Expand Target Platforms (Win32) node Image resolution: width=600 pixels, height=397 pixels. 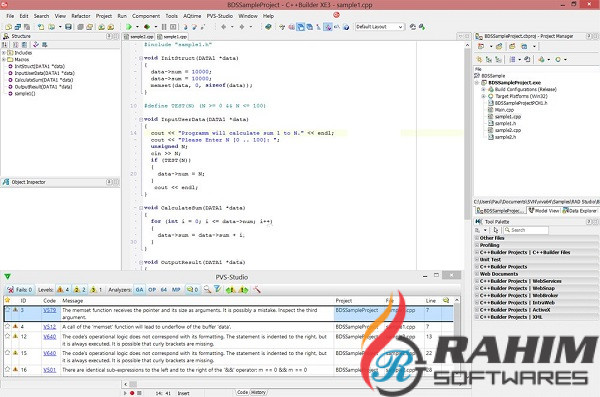(483, 96)
